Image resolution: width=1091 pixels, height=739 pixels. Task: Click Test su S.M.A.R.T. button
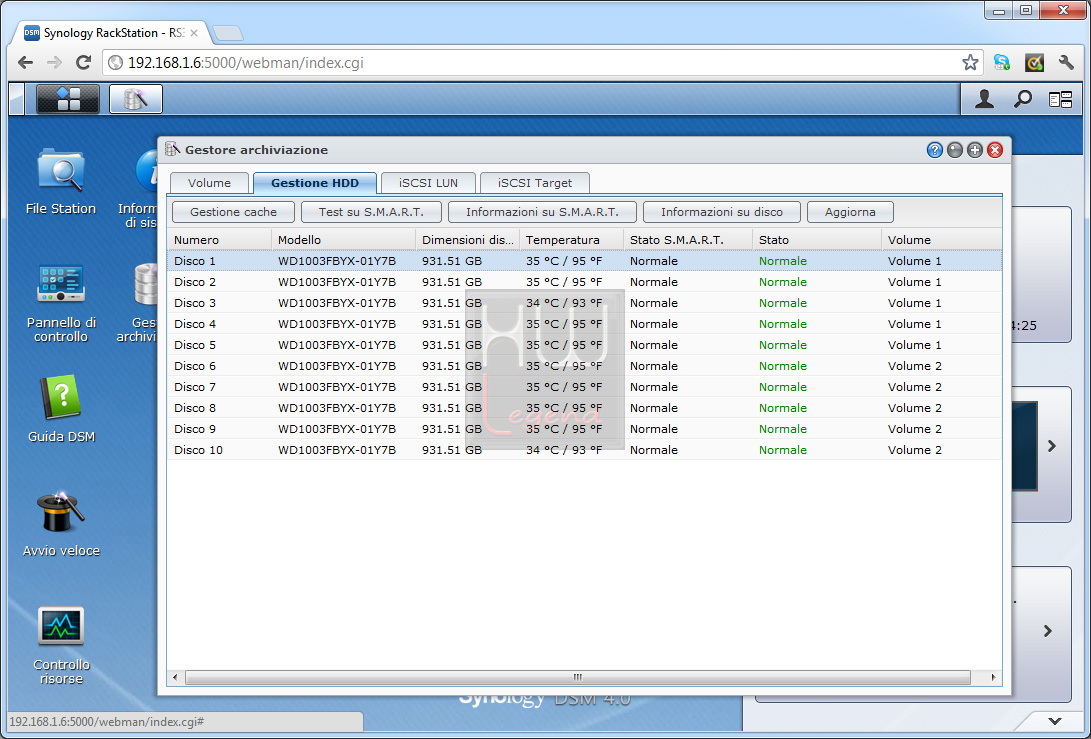371,212
